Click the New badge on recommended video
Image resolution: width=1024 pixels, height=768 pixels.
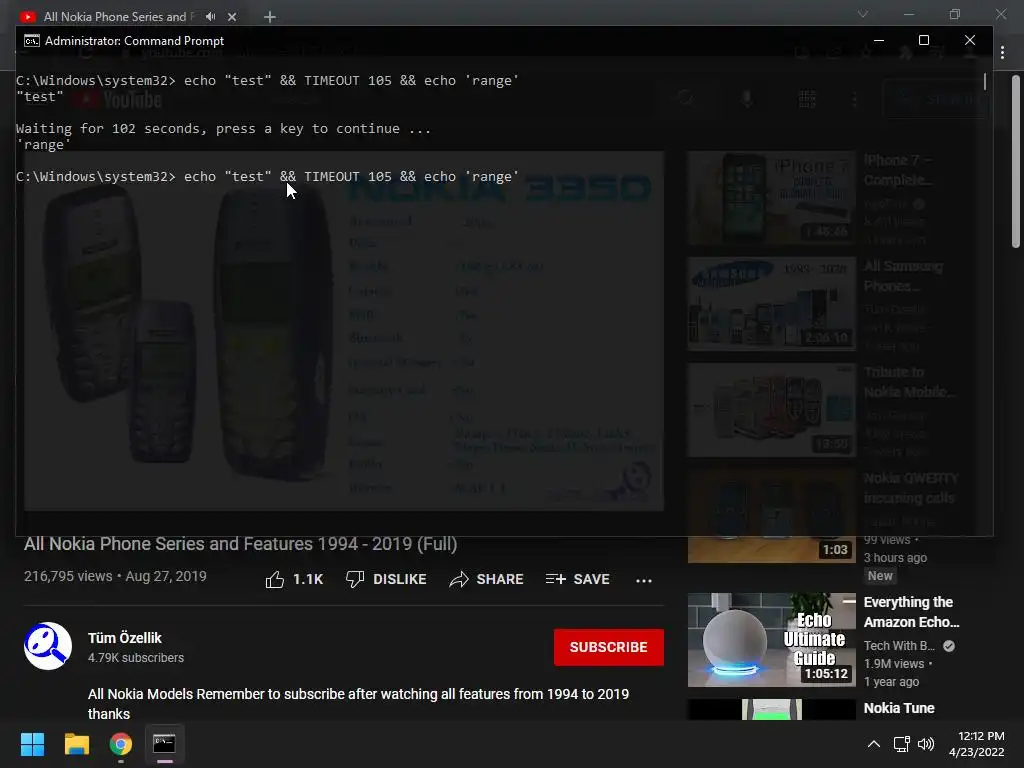point(880,576)
